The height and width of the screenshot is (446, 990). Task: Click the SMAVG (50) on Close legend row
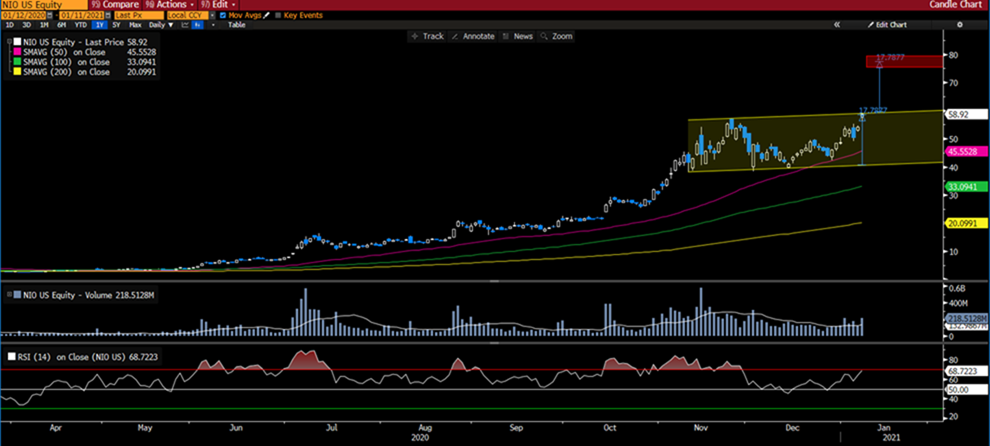pos(83,51)
